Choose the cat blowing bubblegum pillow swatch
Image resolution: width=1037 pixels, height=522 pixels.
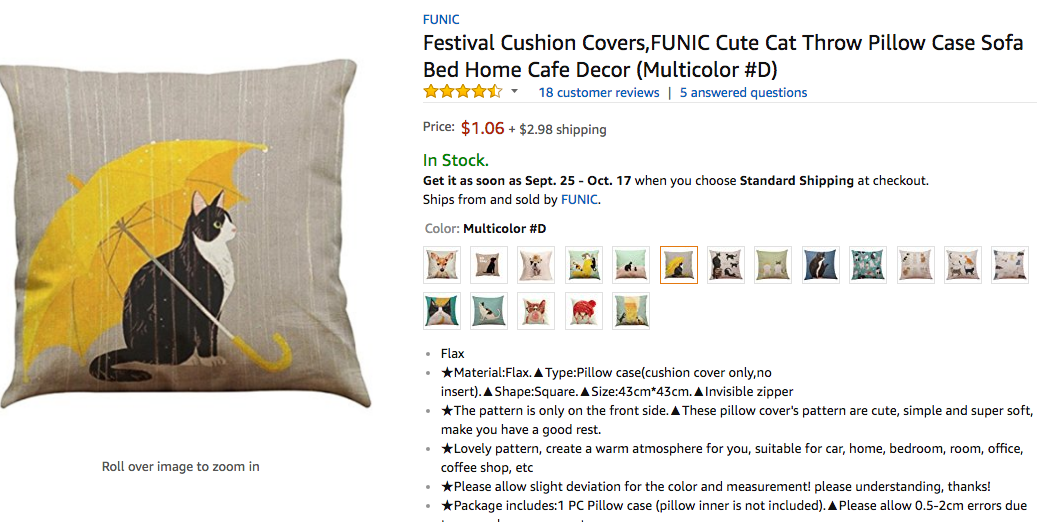[536, 311]
